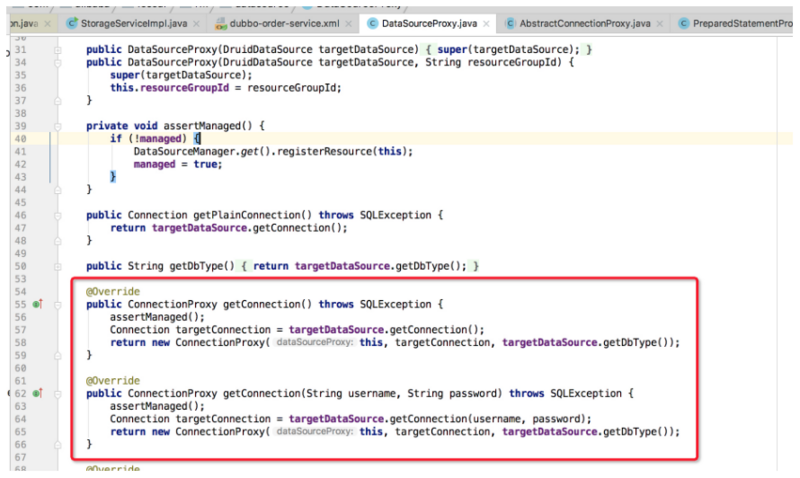Image resolution: width=800 pixels, height=478 pixels.
Task: Click 'password' argument on line 64
Action: 556,419
